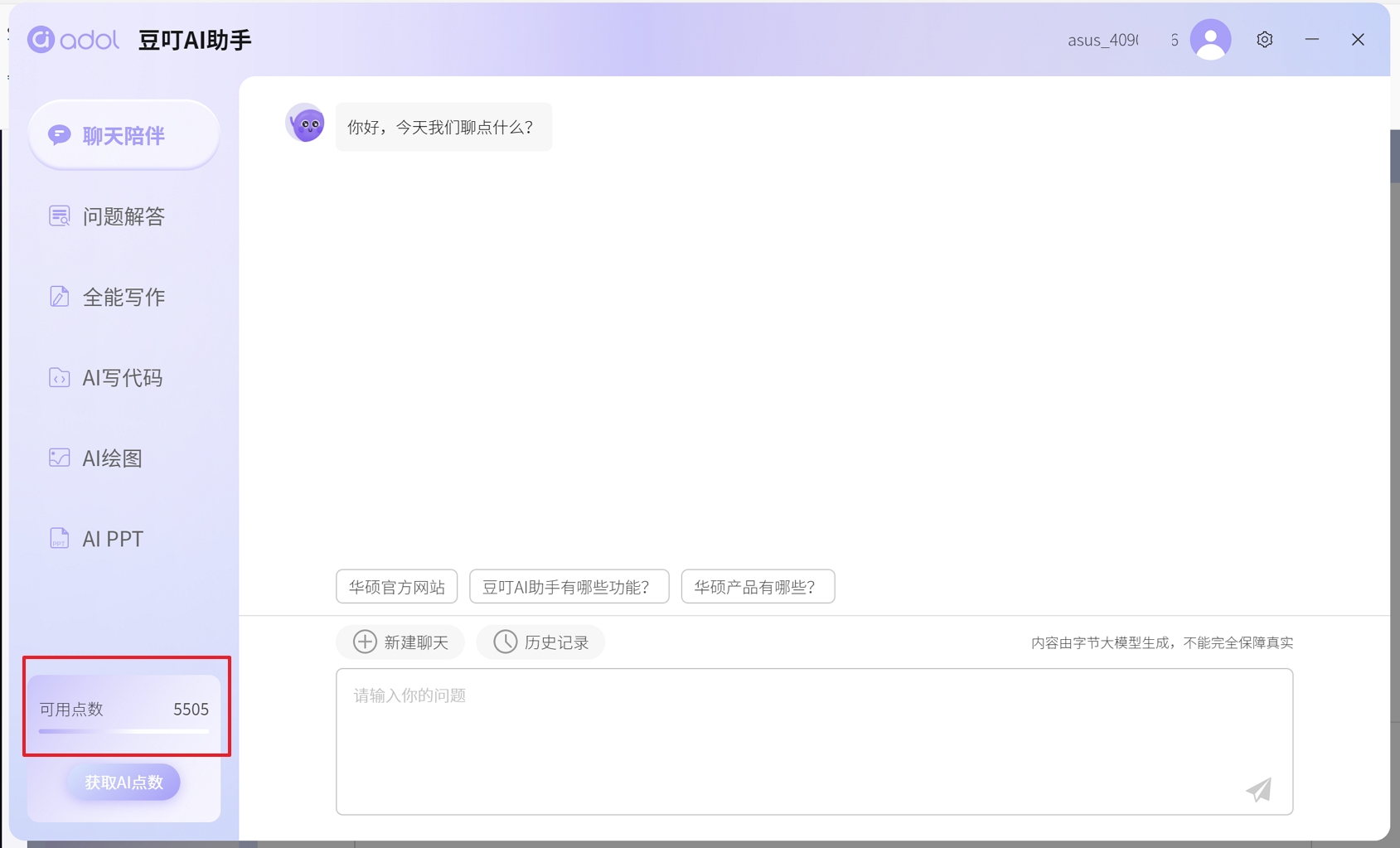Click the 请输入你的问题 input box

click(814, 742)
